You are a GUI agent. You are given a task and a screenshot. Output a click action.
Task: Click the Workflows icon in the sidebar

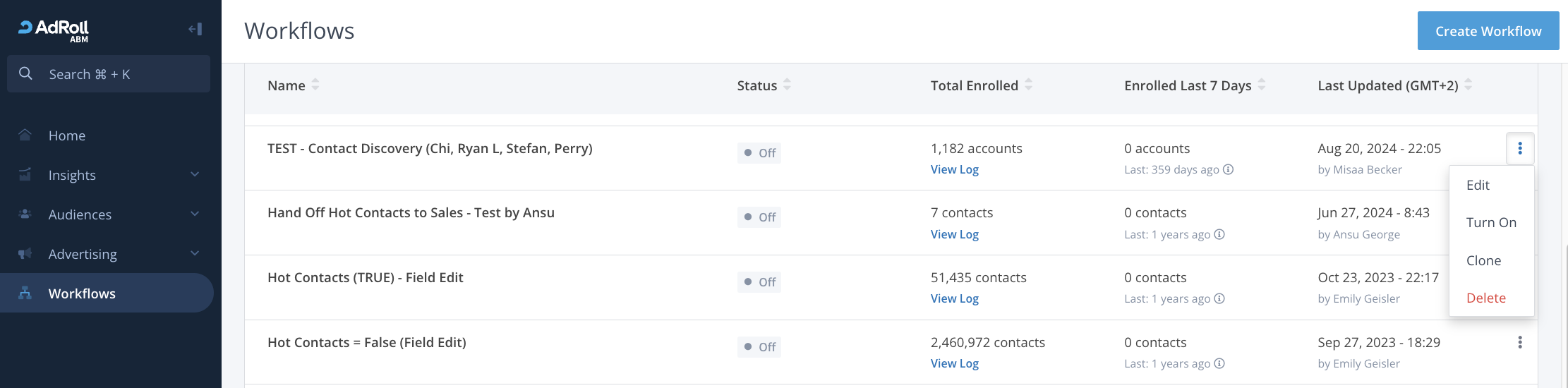point(25,293)
